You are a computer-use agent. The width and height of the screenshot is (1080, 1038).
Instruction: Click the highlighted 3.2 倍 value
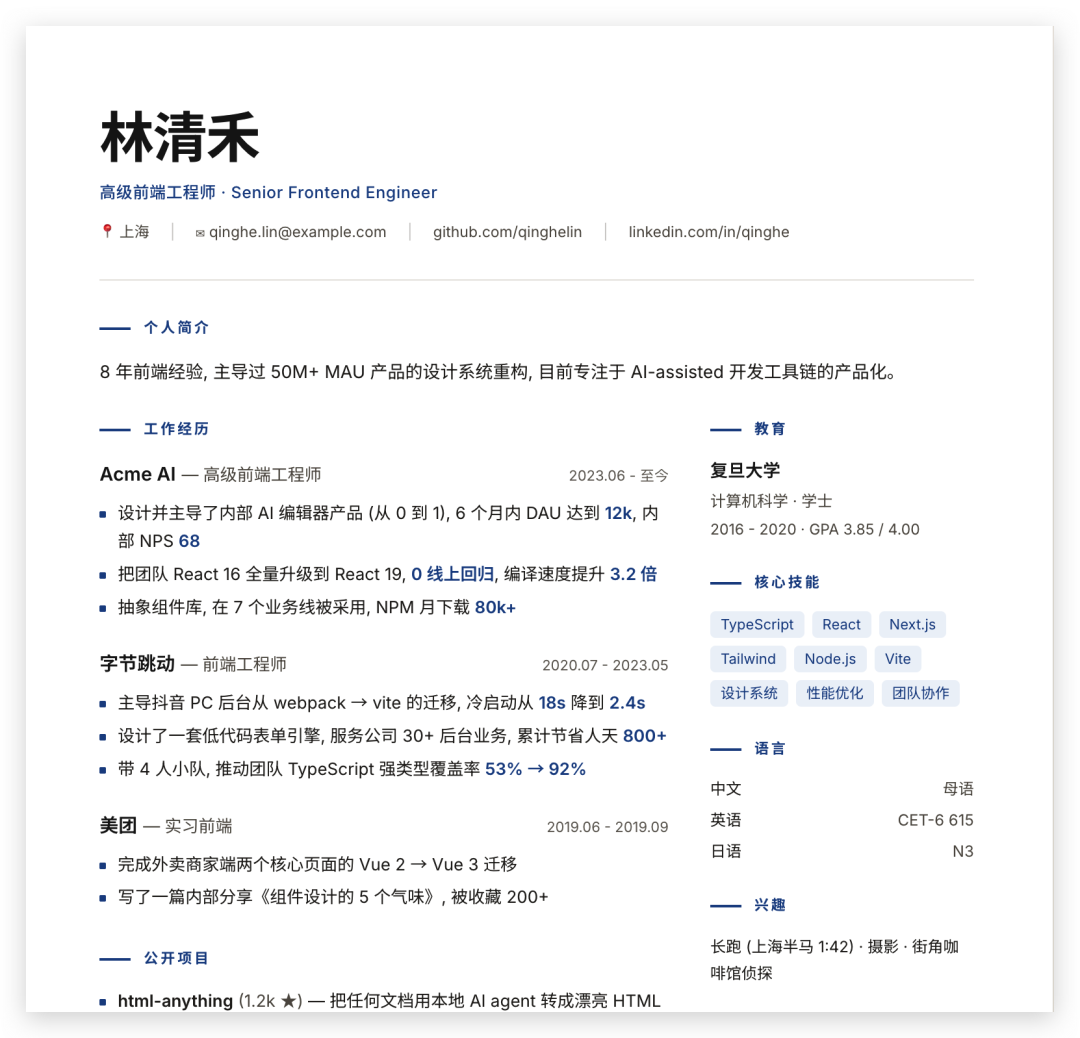tap(633, 574)
